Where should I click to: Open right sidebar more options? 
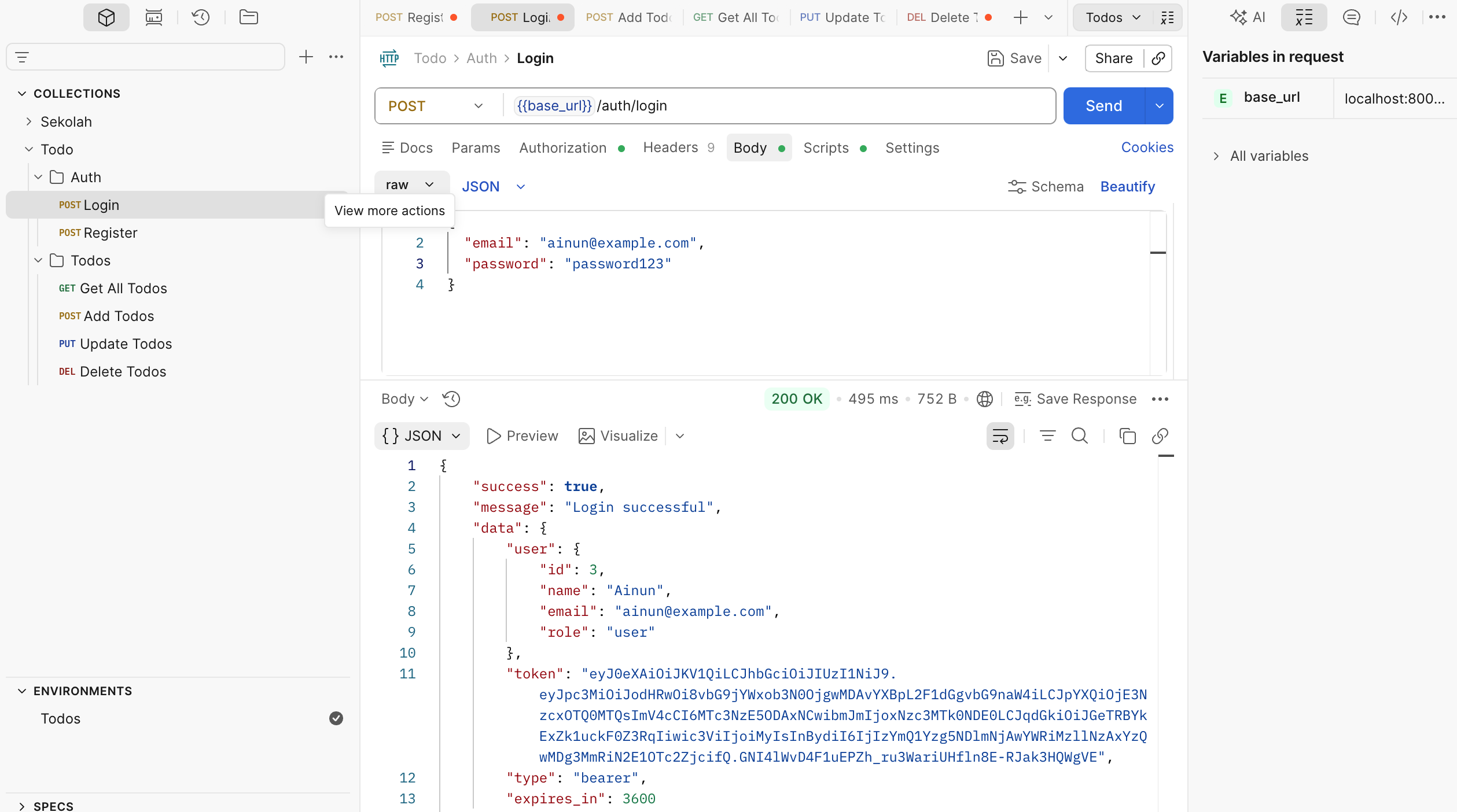(x=1437, y=17)
